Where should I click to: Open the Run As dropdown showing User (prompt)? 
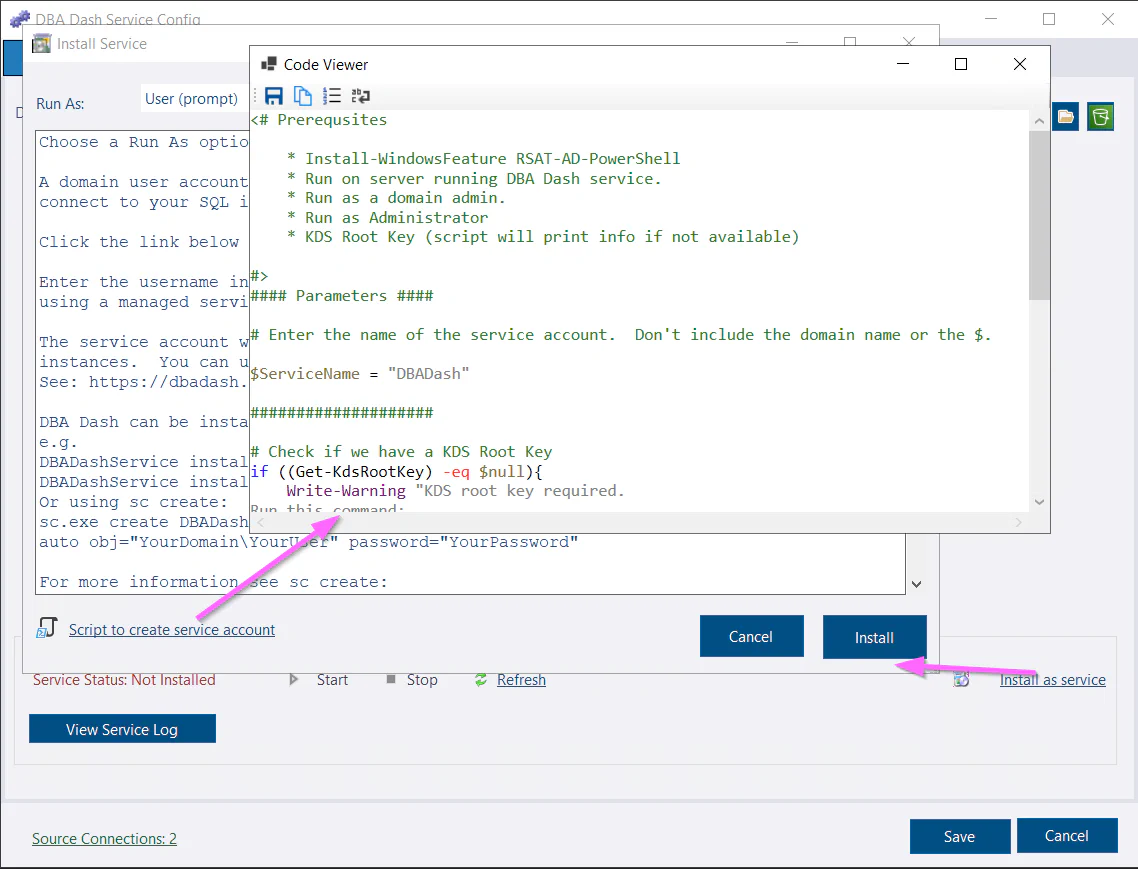[x=196, y=99]
